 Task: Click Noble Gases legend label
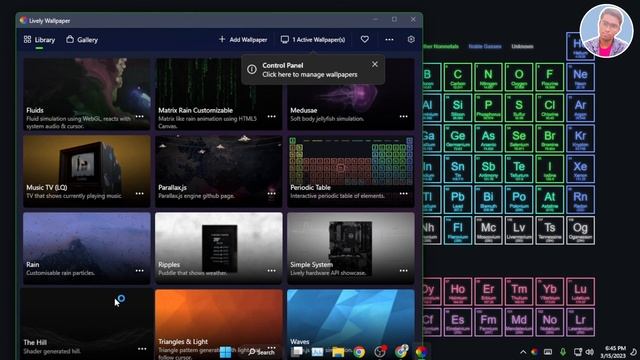484,46
